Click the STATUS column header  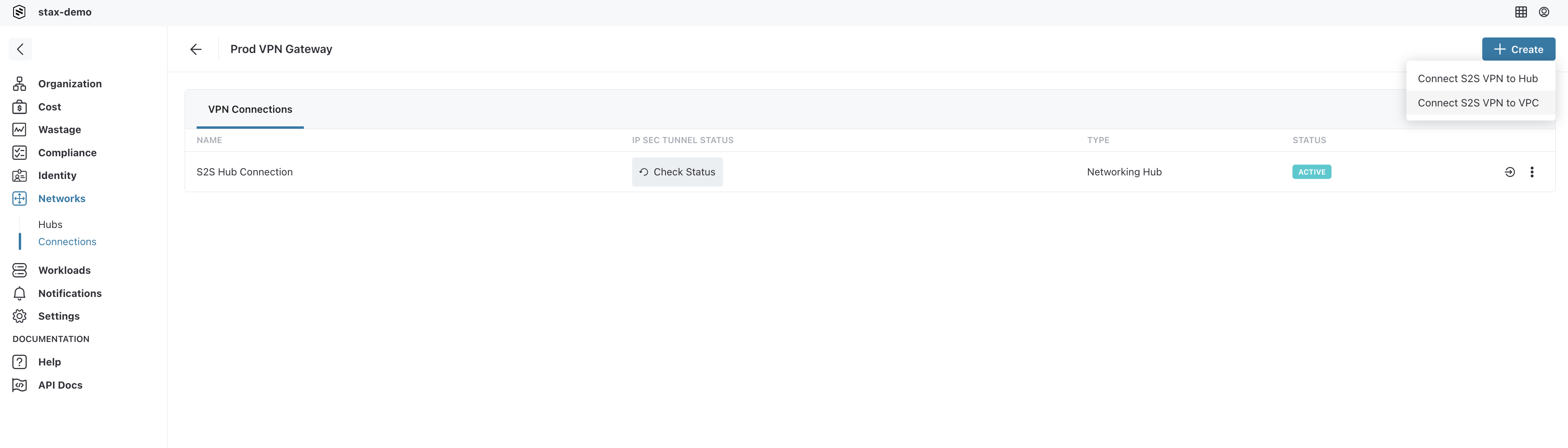point(1309,140)
